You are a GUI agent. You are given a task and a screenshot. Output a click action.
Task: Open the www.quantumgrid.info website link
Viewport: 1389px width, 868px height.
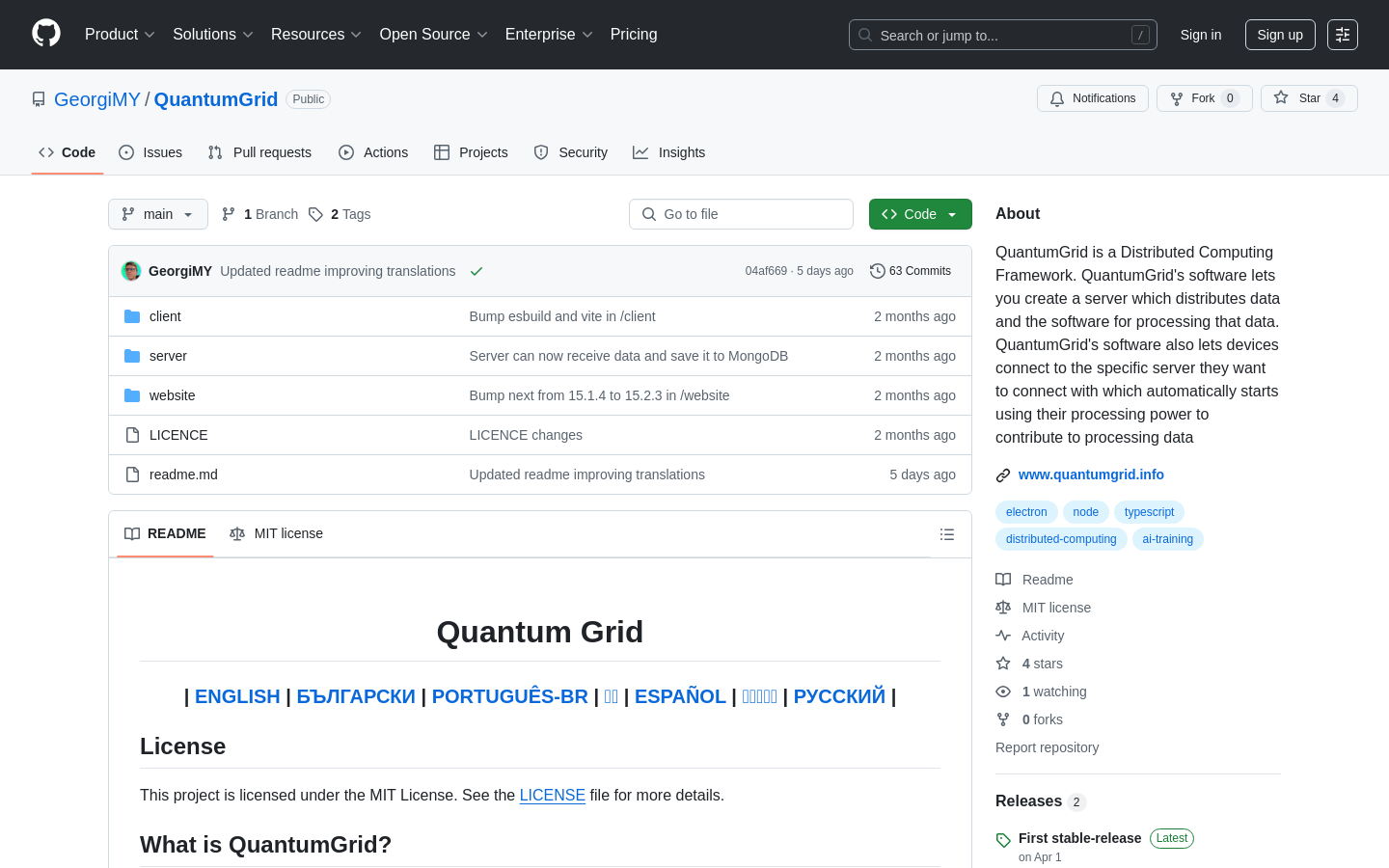1091,475
